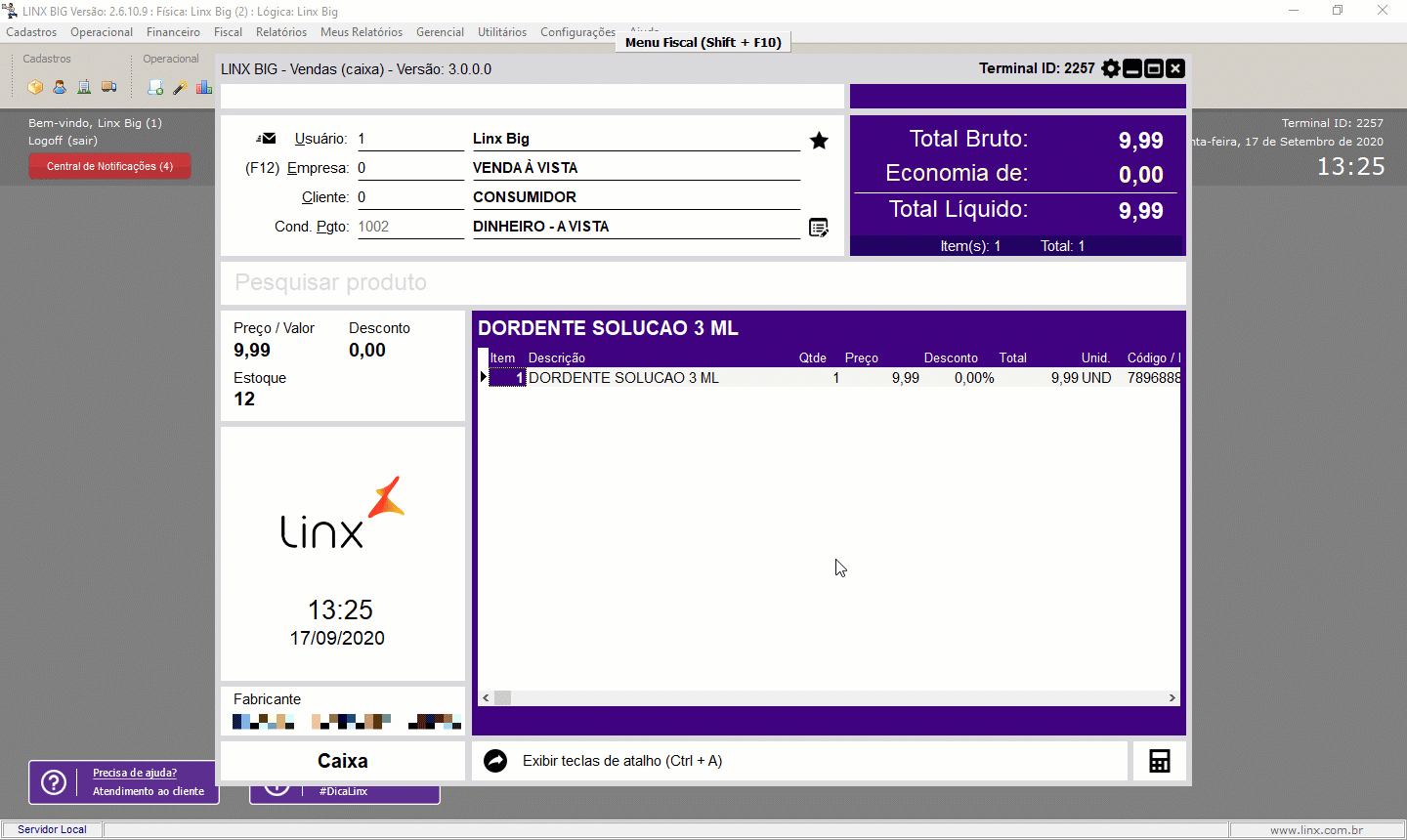Click the grid's left scroll arrow
Viewport: 1407px width, 840px height.
(486, 698)
